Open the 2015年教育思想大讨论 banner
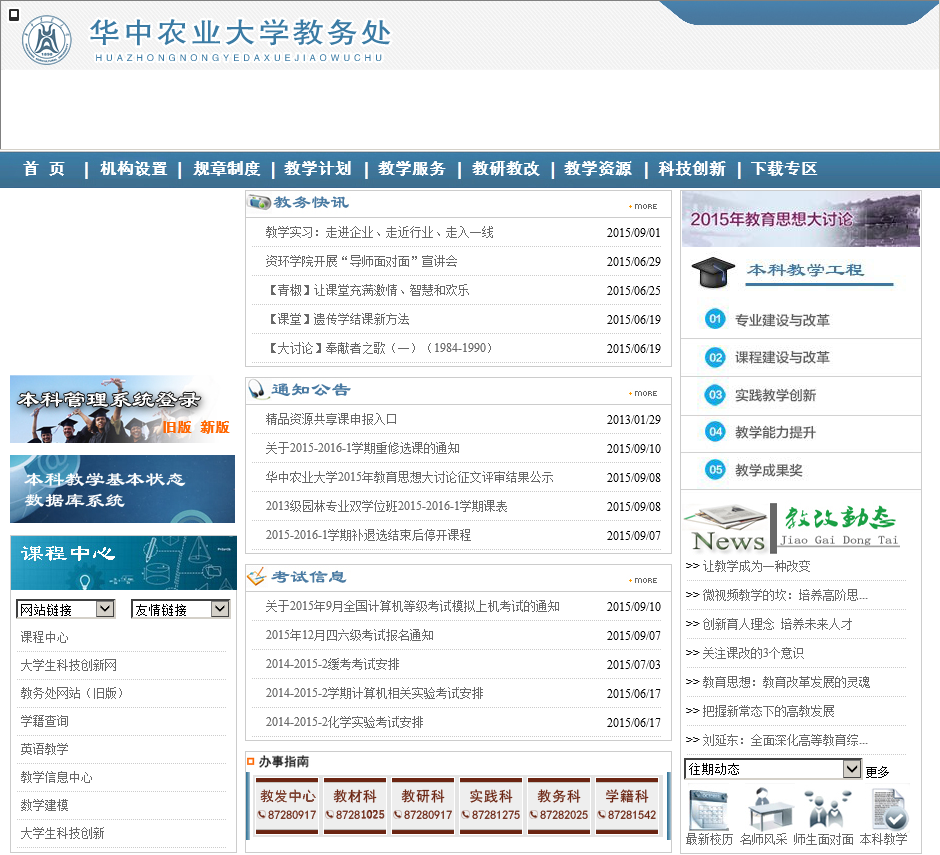The width and height of the screenshot is (940, 855). [x=801, y=219]
